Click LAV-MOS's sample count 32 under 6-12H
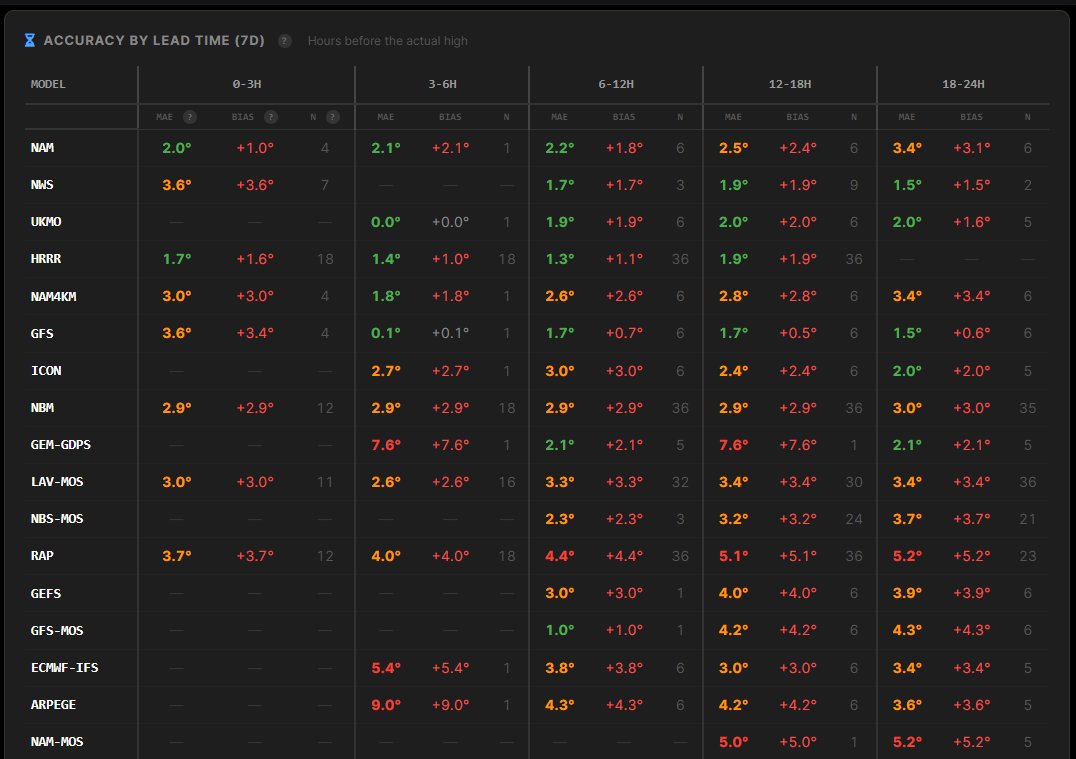Viewport: 1076px width, 759px height. click(680, 482)
